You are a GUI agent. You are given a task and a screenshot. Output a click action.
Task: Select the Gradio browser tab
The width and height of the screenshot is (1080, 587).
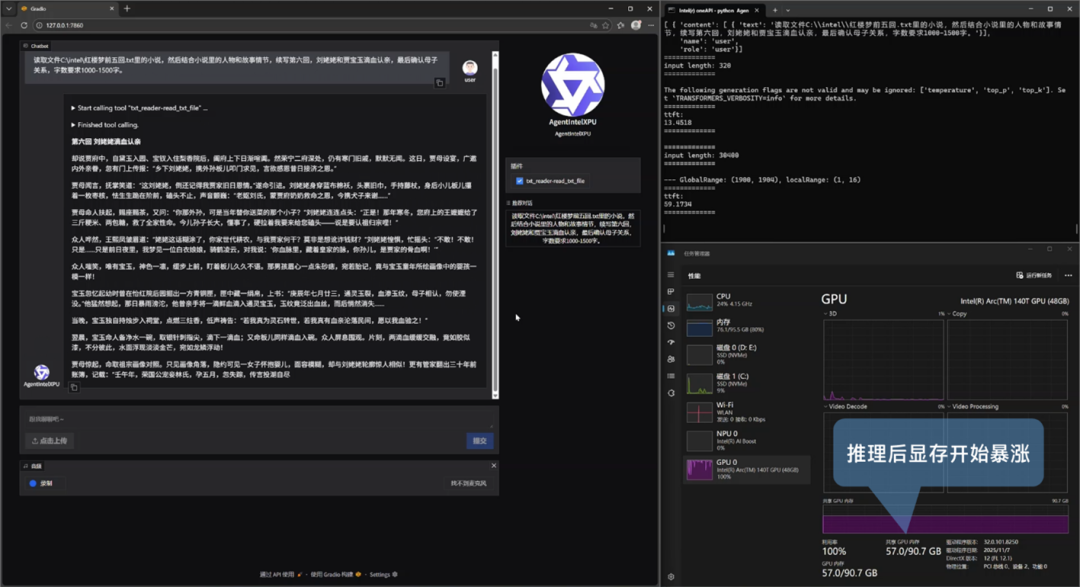click(x=67, y=9)
